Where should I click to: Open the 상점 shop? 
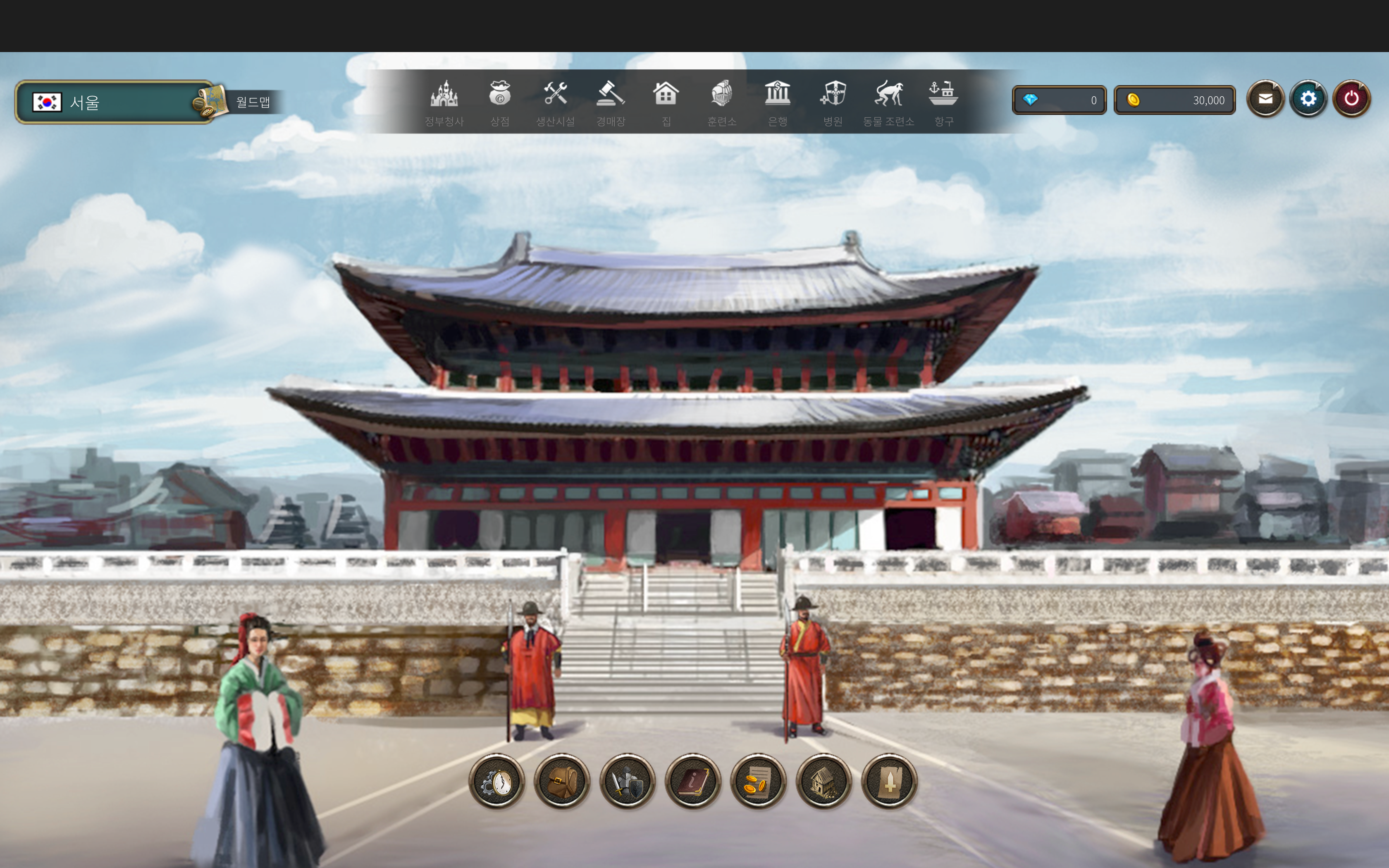(x=499, y=103)
